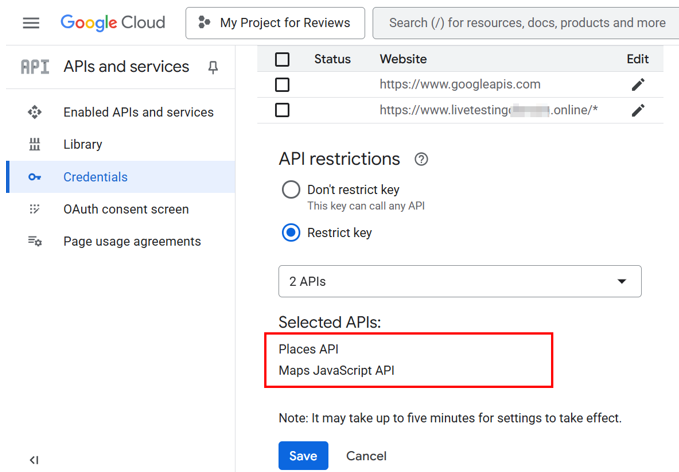Image resolution: width=679 pixels, height=472 pixels.
Task: Tick the select-all checkbox in table header
Action: [x=282, y=59]
